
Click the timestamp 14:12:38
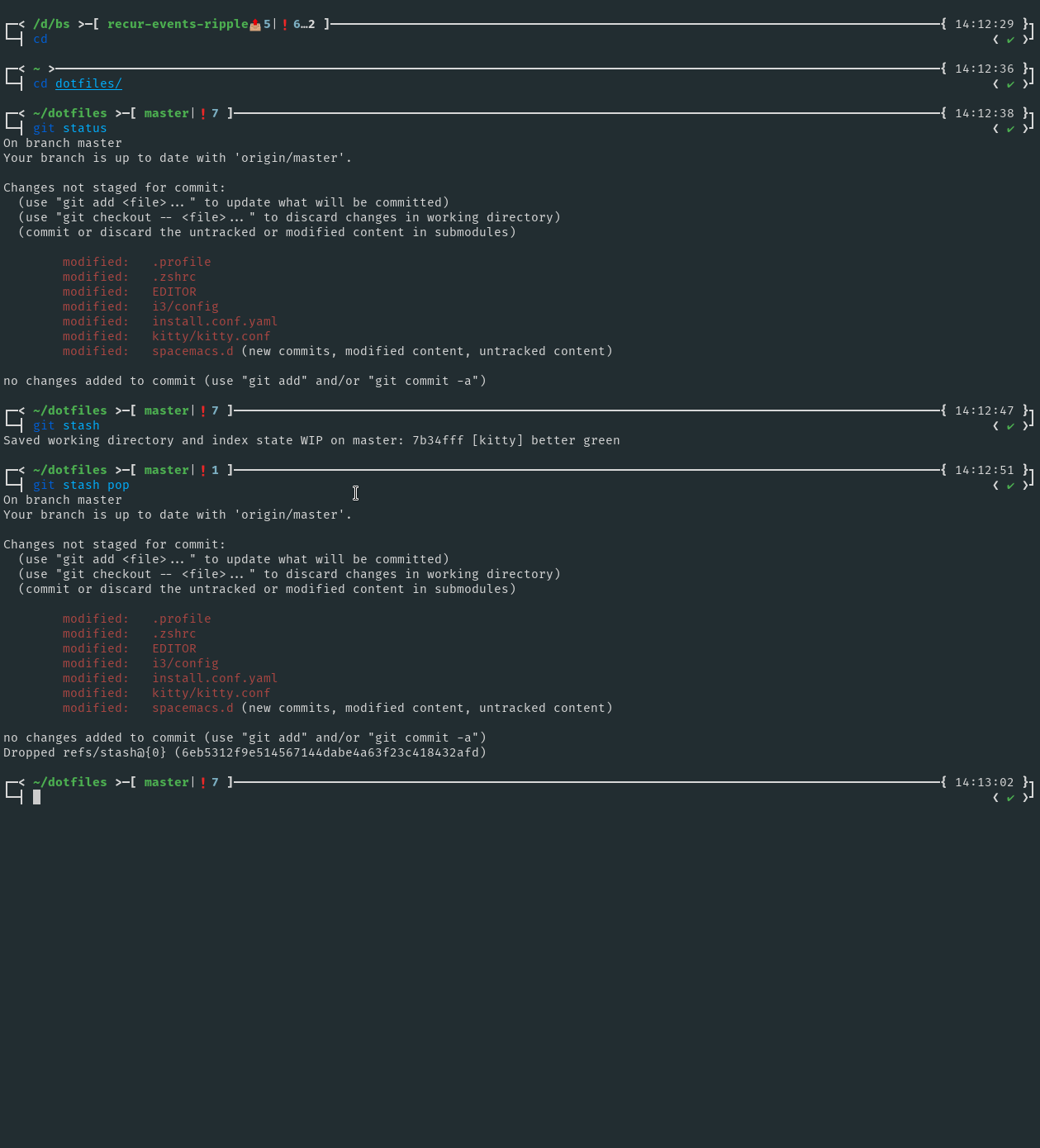click(984, 113)
